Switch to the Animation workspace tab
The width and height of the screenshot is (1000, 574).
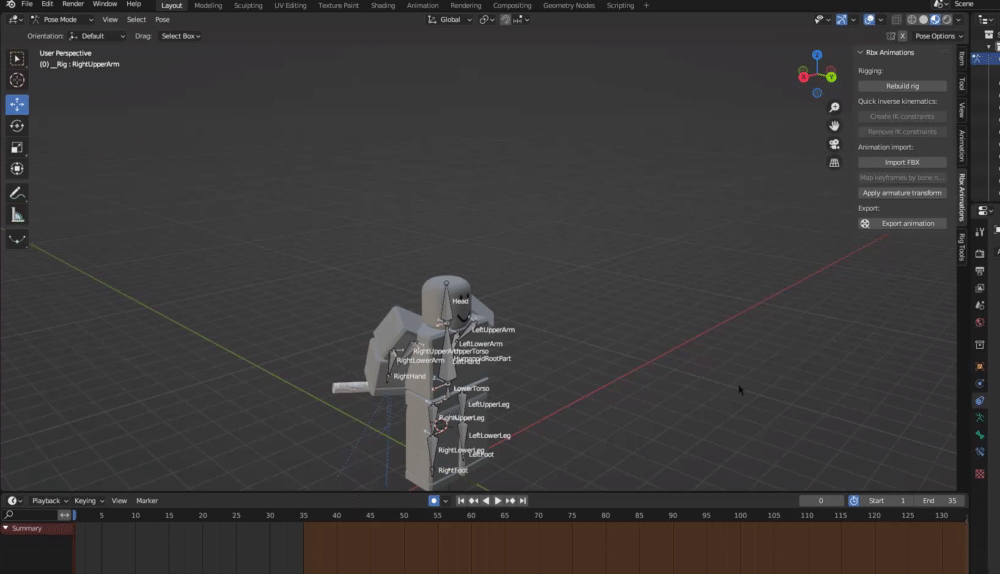(x=422, y=6)
